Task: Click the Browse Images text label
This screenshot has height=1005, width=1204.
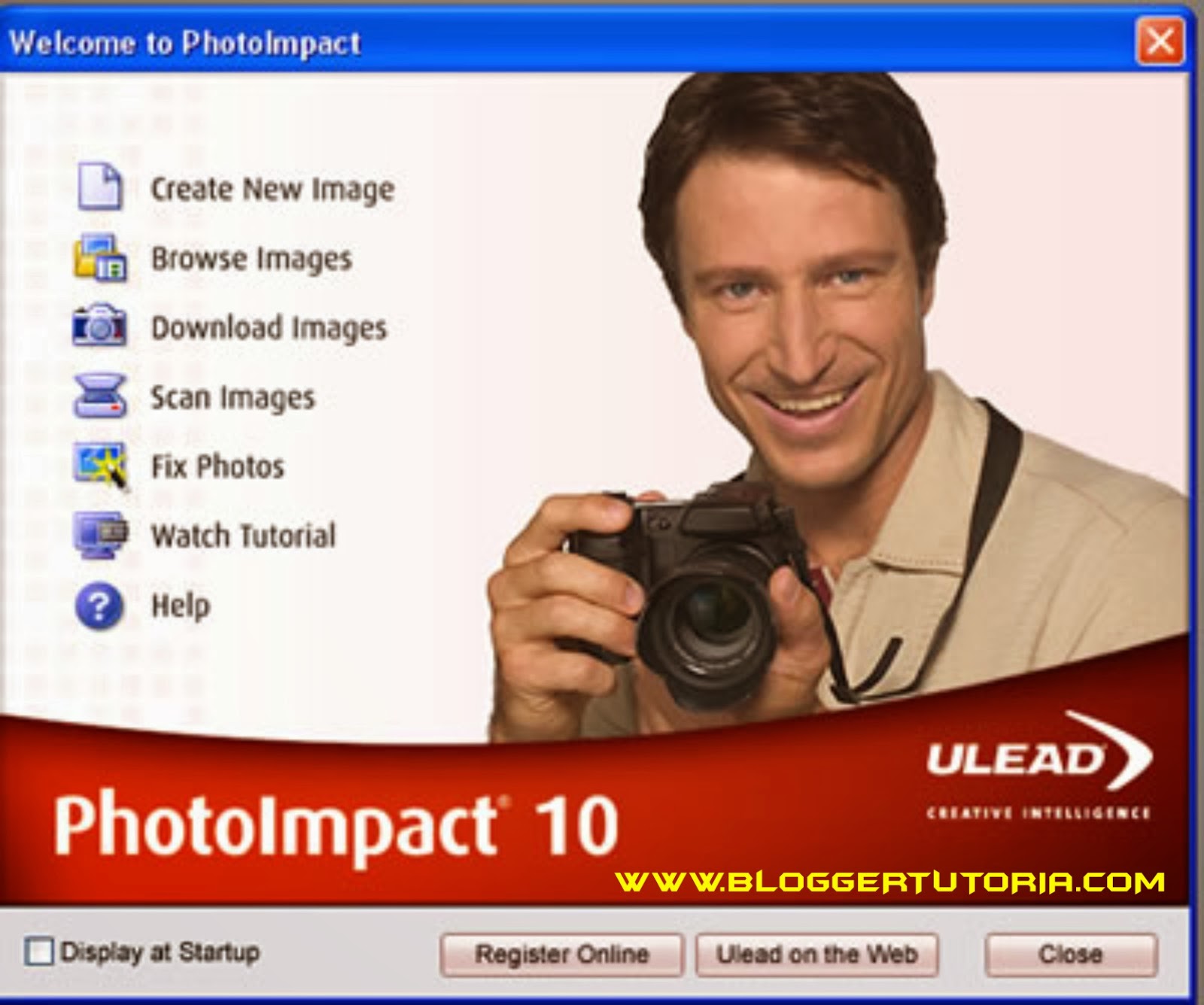Action: click(x=252, y=258)
